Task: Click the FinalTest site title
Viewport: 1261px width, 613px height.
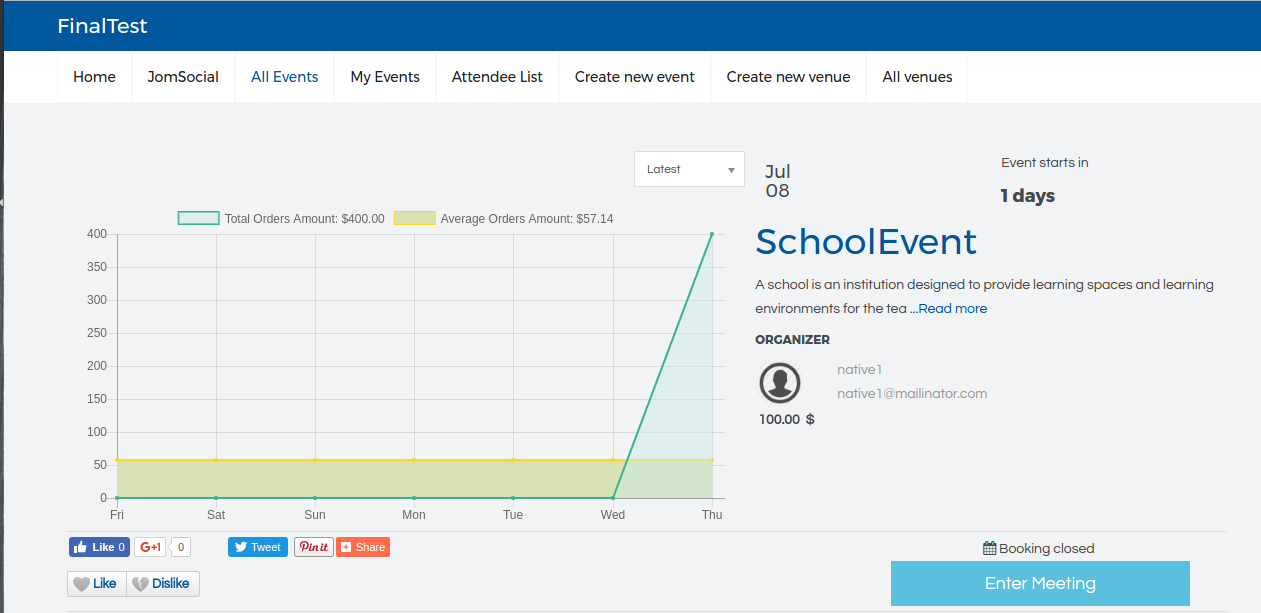Action: pos(102,26)
